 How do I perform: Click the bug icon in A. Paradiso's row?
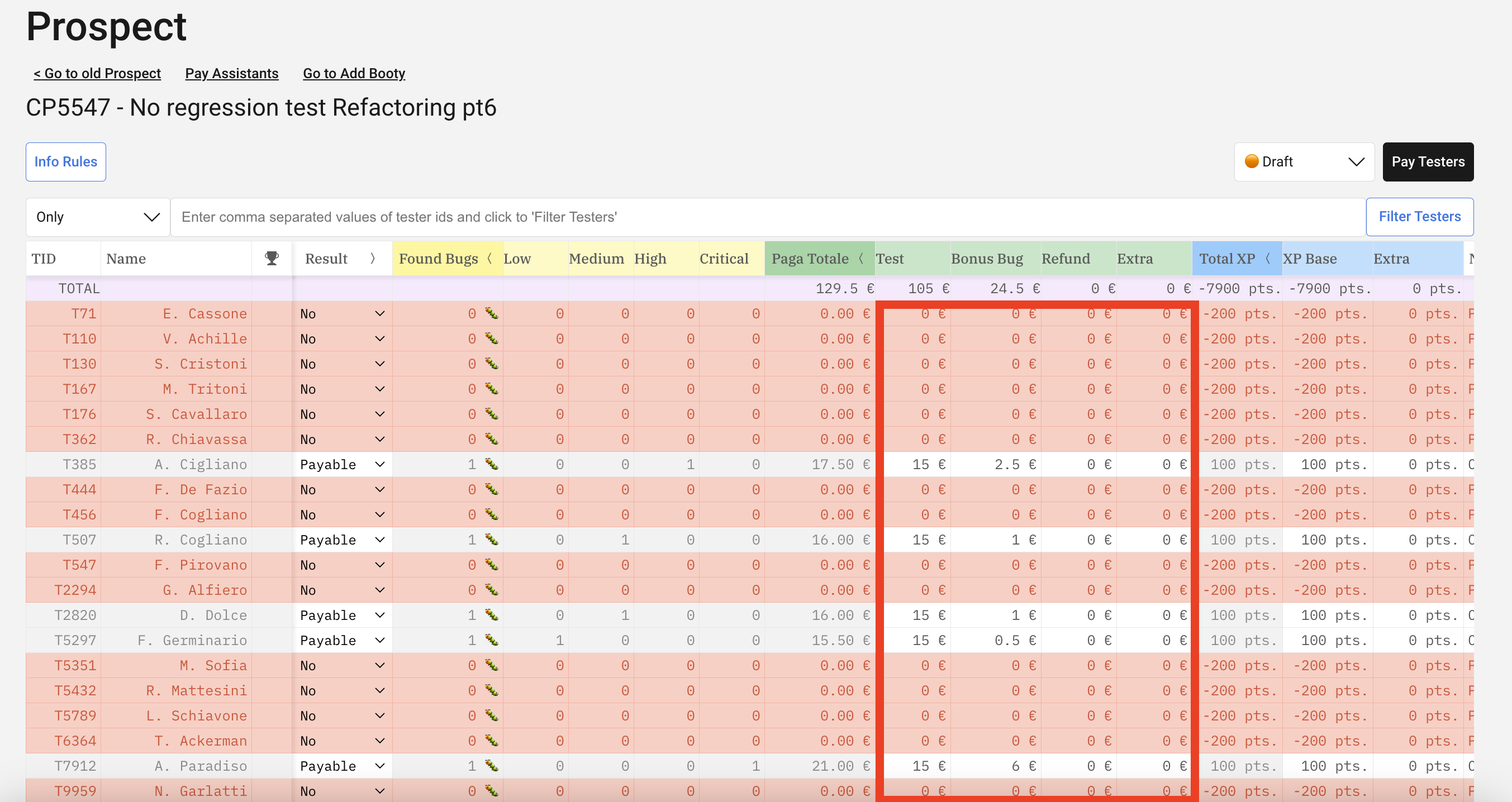(x=491, y=766)
